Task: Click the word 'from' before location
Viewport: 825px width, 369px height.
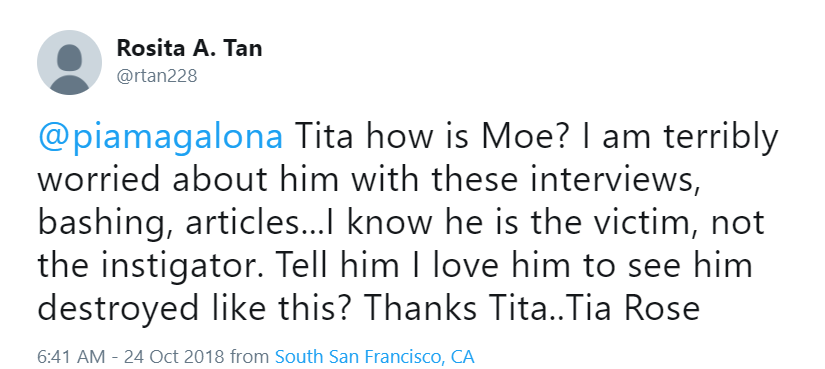Action: [x=250, y=356]
